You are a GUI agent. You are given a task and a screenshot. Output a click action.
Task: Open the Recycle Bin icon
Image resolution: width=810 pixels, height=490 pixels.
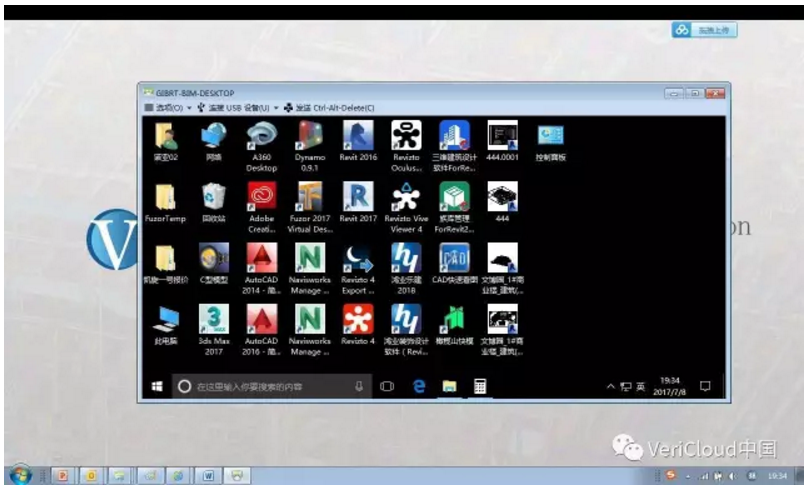click(x=213, y=202)
